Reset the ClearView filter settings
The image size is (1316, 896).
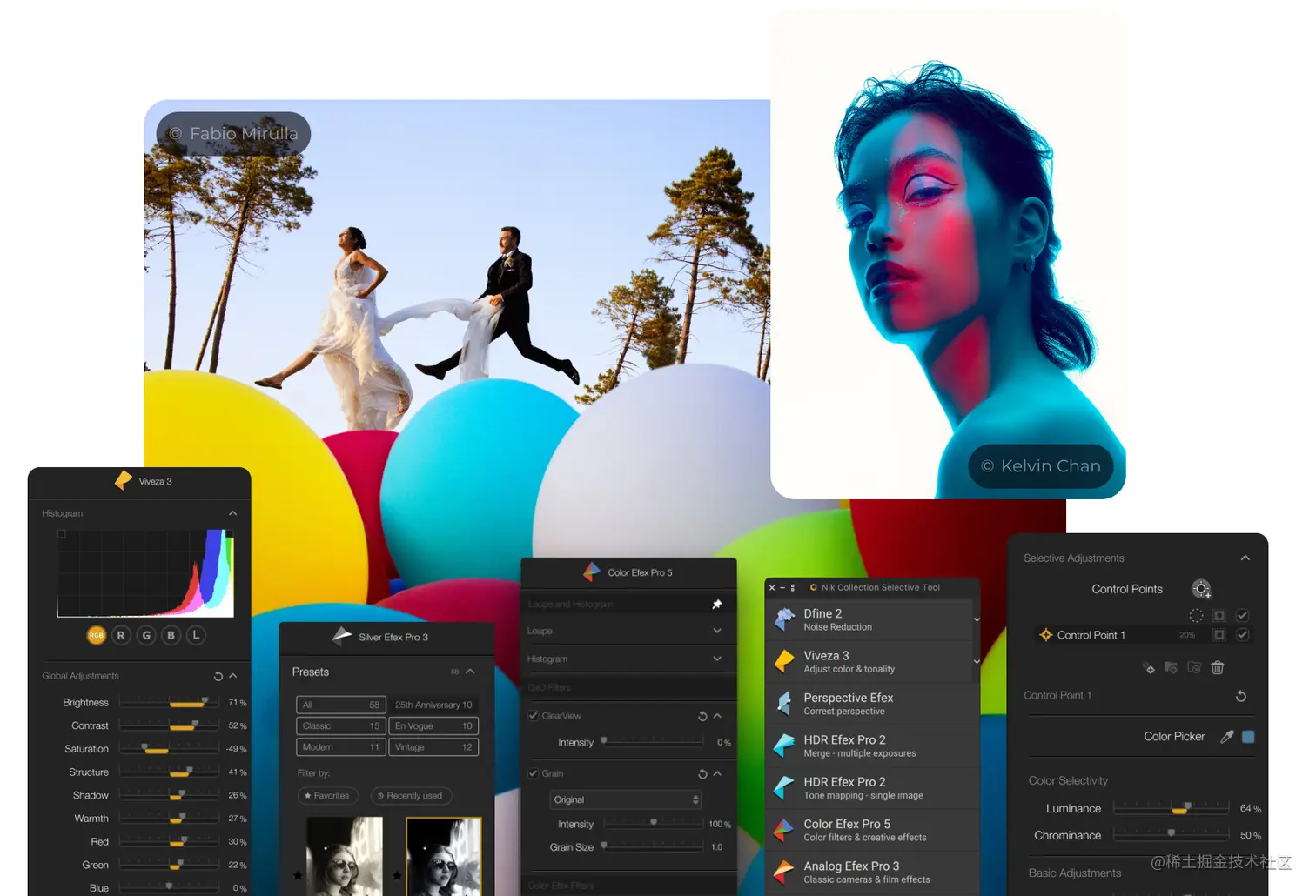click(702, 716)
